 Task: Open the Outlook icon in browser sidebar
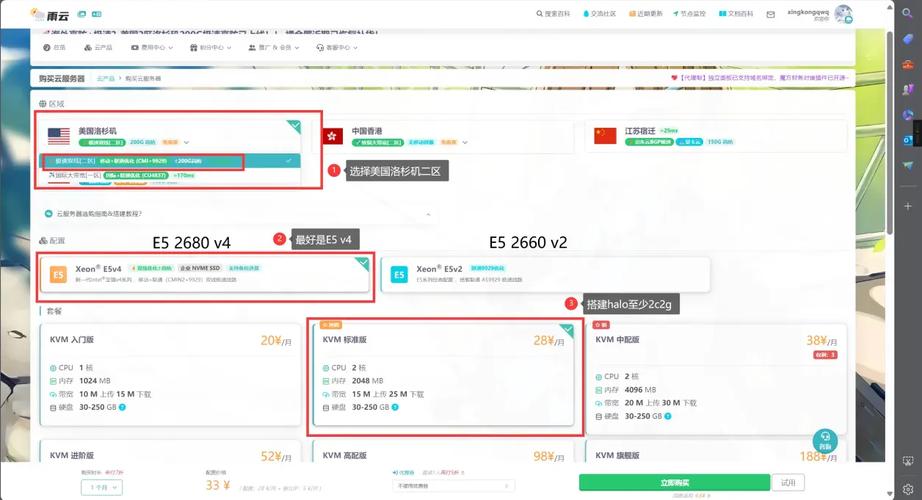coord(908,140)
